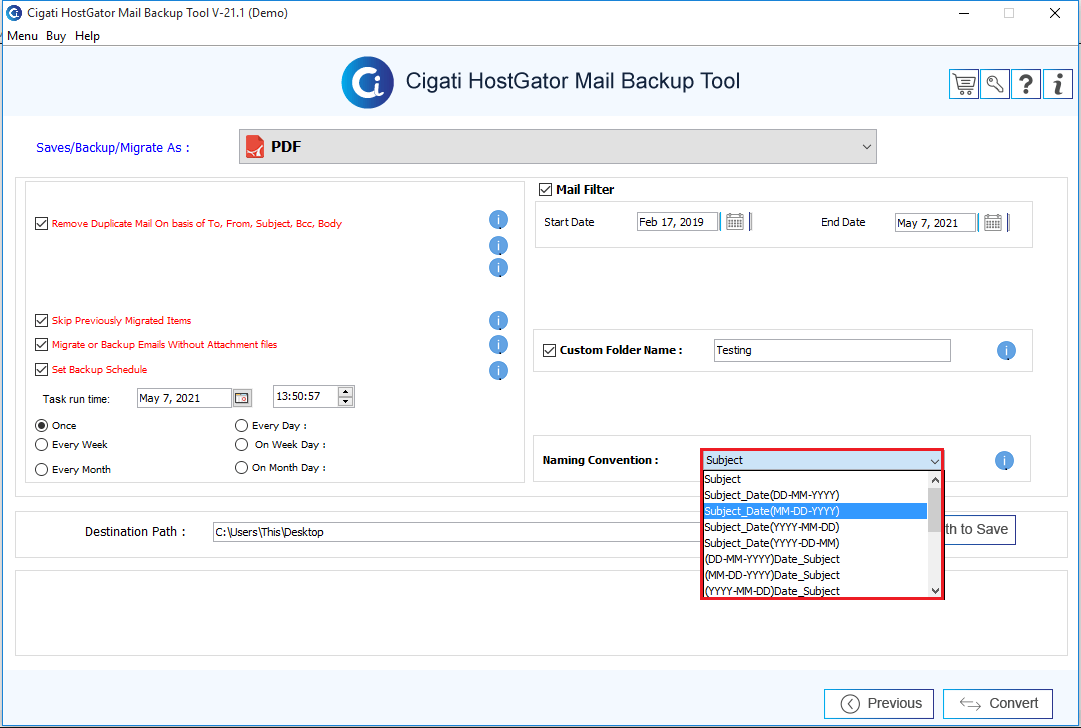Click the PDF file format icon
The height and width of the screenshot is (728, 1081).
tap(255, 146)
